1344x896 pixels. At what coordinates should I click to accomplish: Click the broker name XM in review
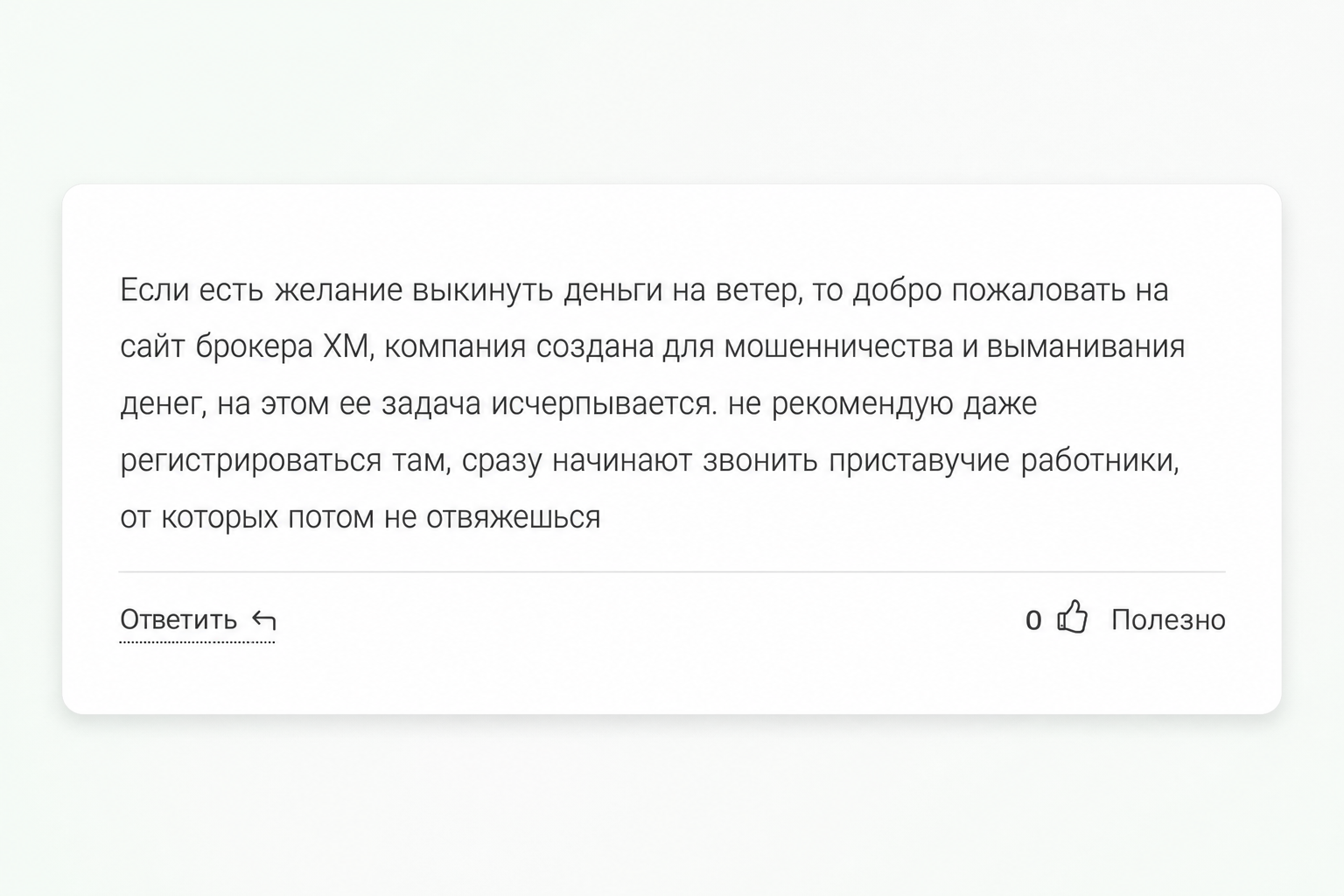pos(348,346)
